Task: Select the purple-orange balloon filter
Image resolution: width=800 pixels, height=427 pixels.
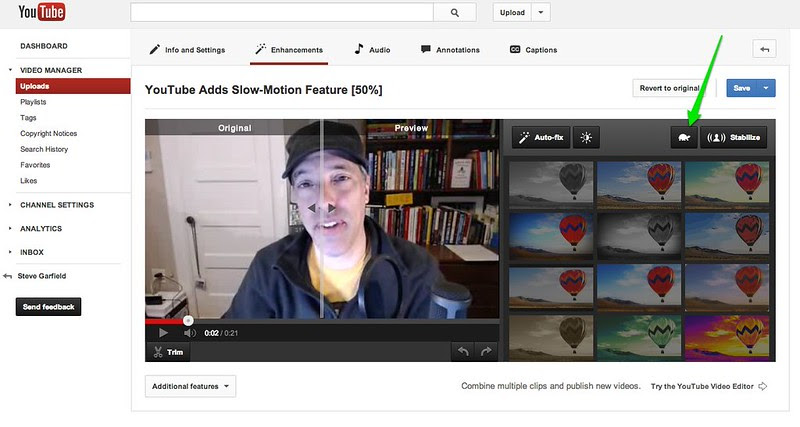Action: tap(727, 337)
